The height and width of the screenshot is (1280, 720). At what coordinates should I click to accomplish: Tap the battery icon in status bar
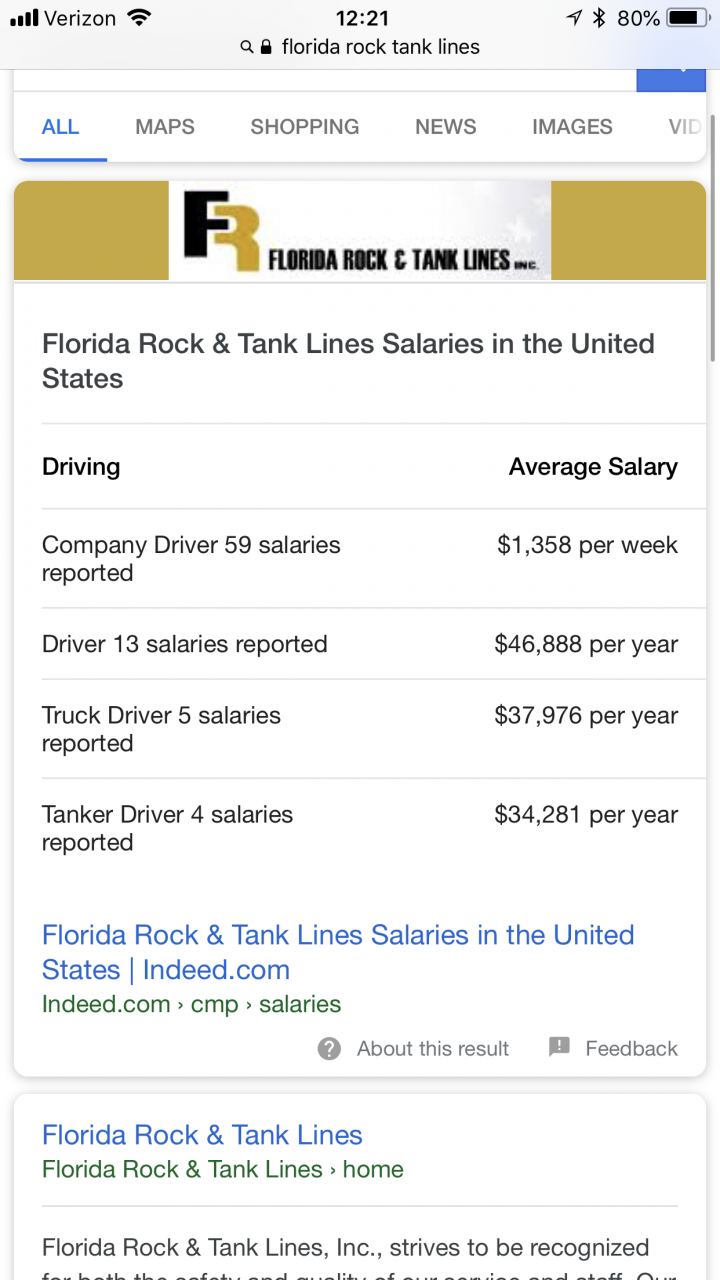688,17
